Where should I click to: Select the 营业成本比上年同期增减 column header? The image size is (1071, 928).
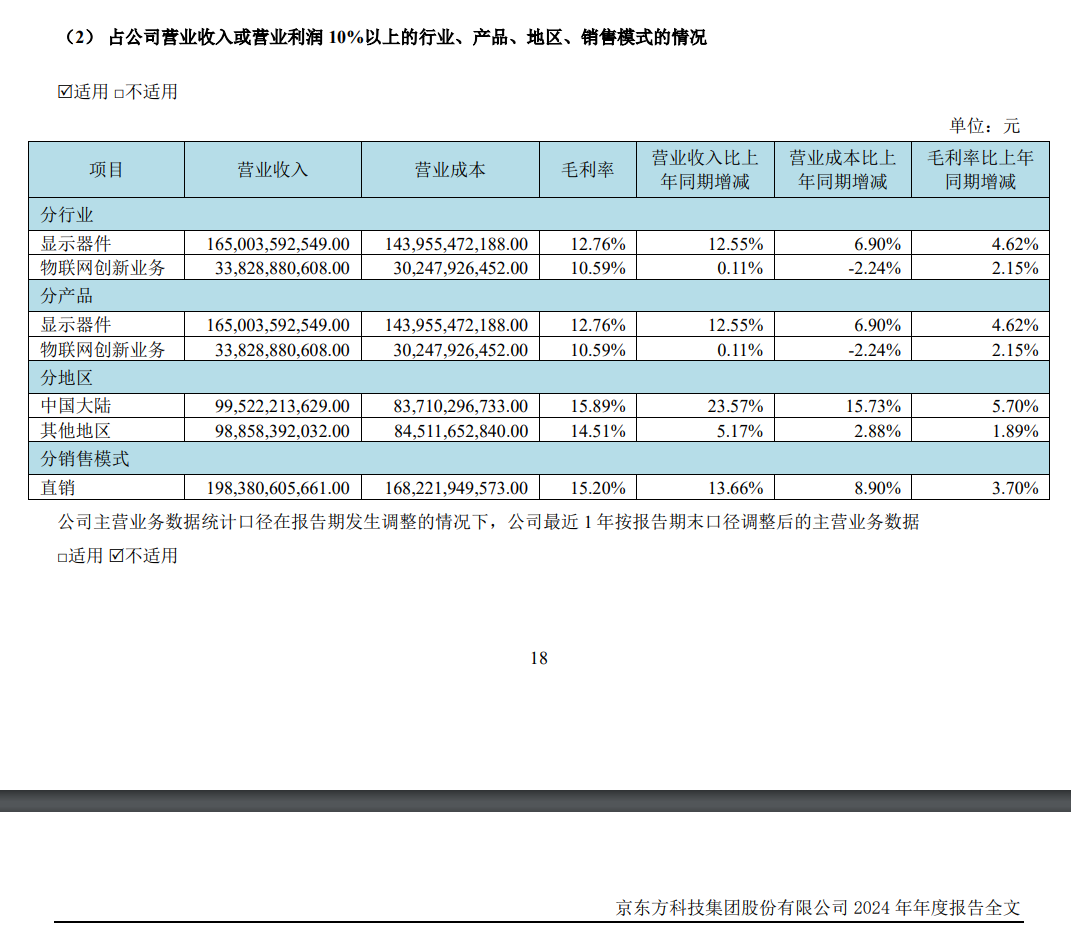(843, 169)
